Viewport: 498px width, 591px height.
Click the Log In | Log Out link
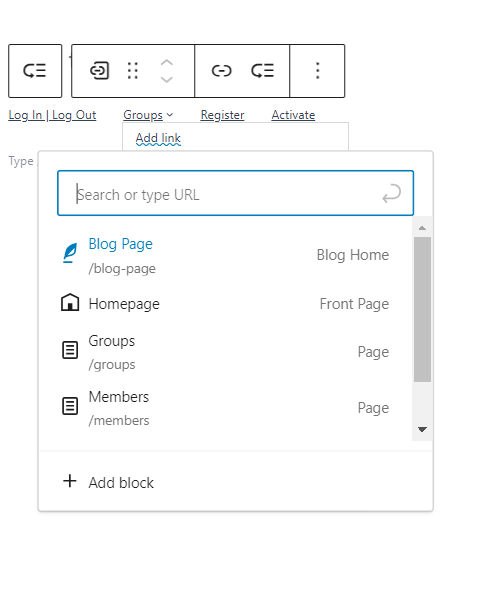52,115
